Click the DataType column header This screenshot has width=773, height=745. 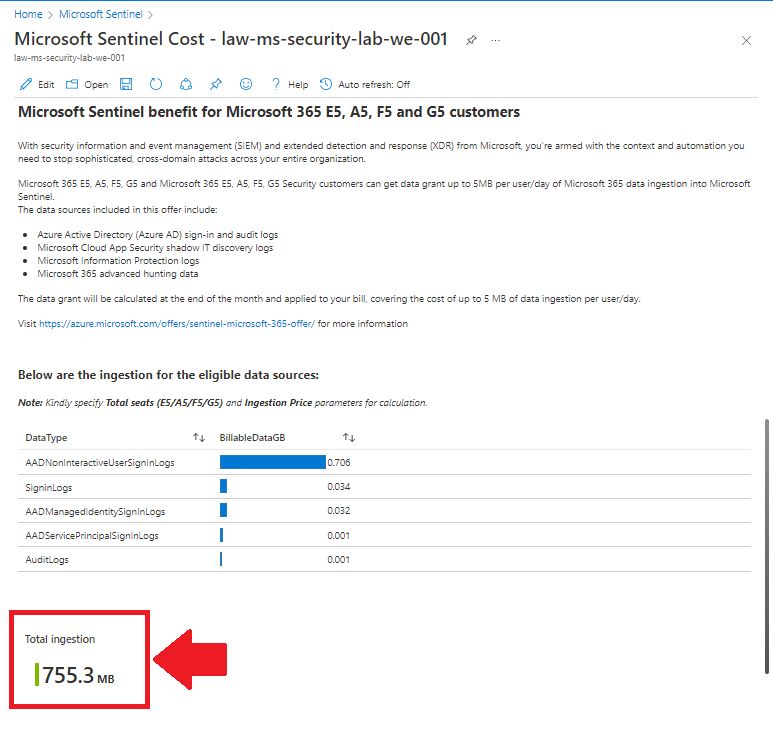(x=46, y=437)
